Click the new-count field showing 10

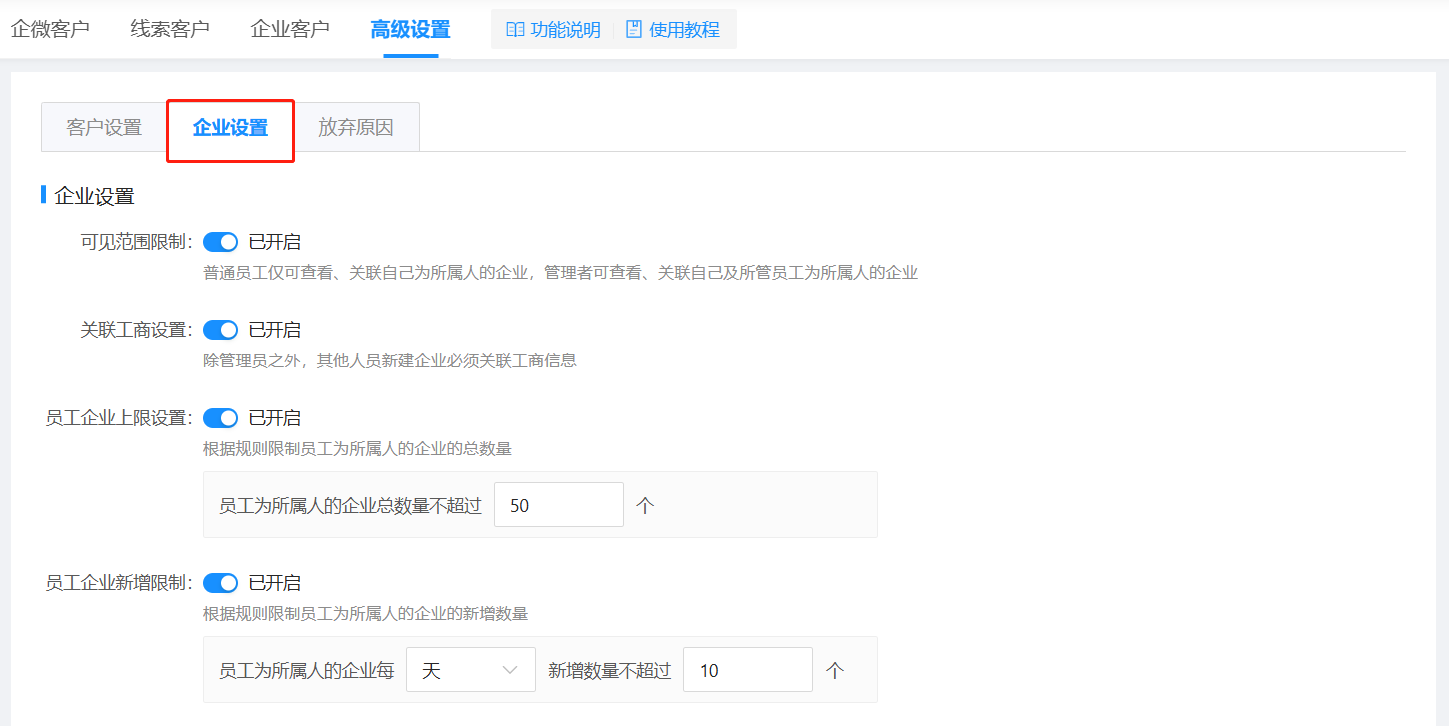[747, 670]
